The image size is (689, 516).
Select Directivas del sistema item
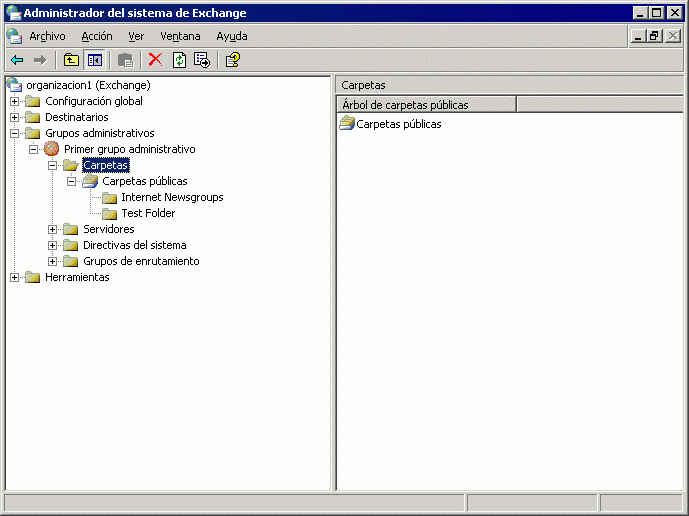point(134,245)
